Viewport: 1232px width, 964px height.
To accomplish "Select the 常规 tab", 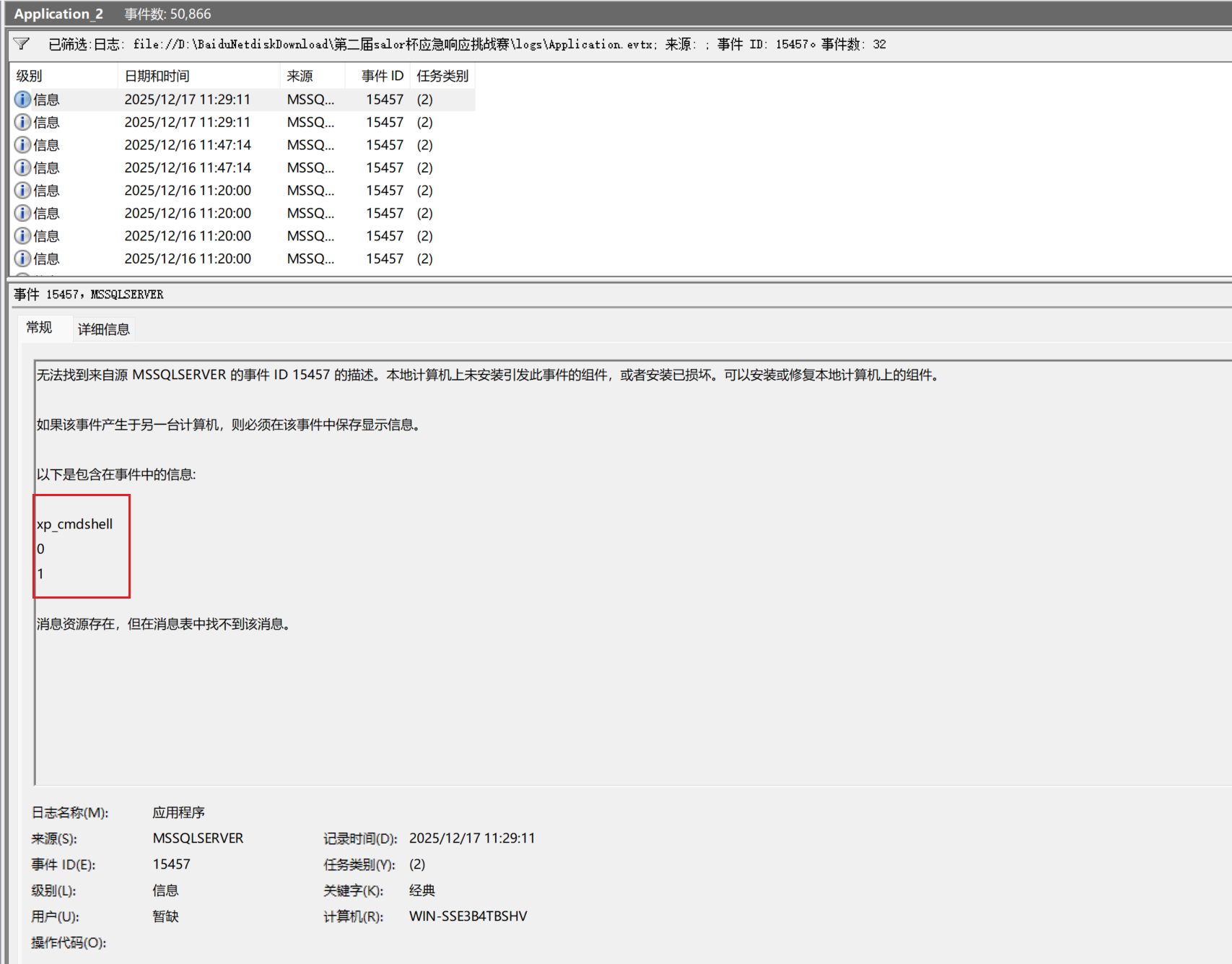I will pos(39,328).
